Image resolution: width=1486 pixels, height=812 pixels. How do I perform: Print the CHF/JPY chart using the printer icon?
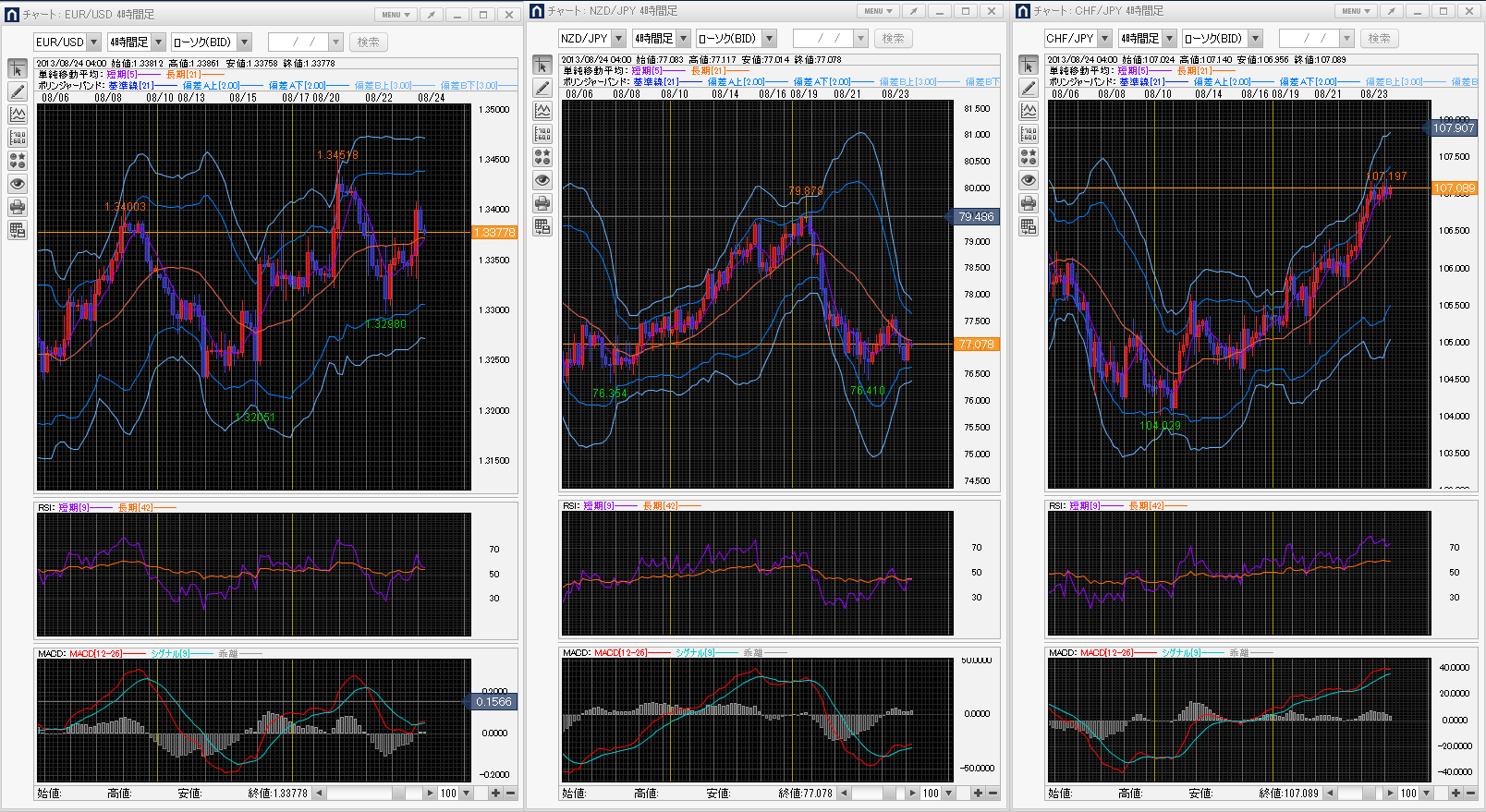[1029, 203]
